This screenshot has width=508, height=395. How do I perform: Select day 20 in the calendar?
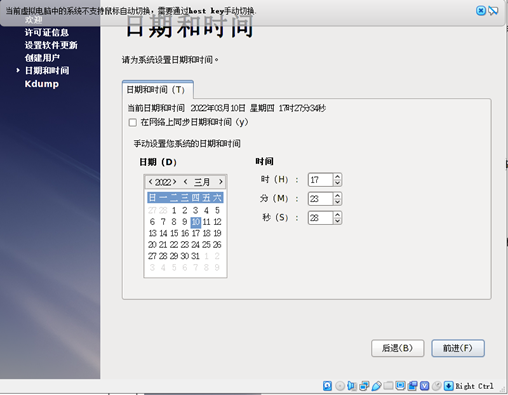152,245
